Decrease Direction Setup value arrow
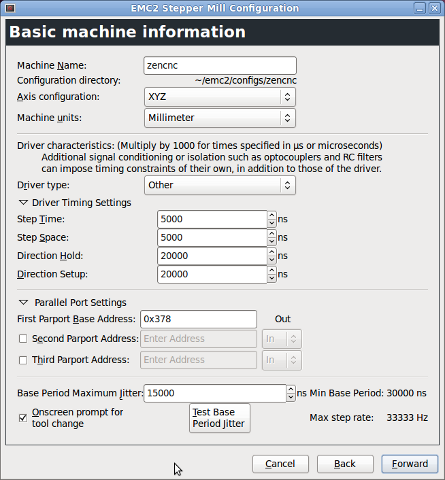Viewport: 445px width, 480px height. 272,278
